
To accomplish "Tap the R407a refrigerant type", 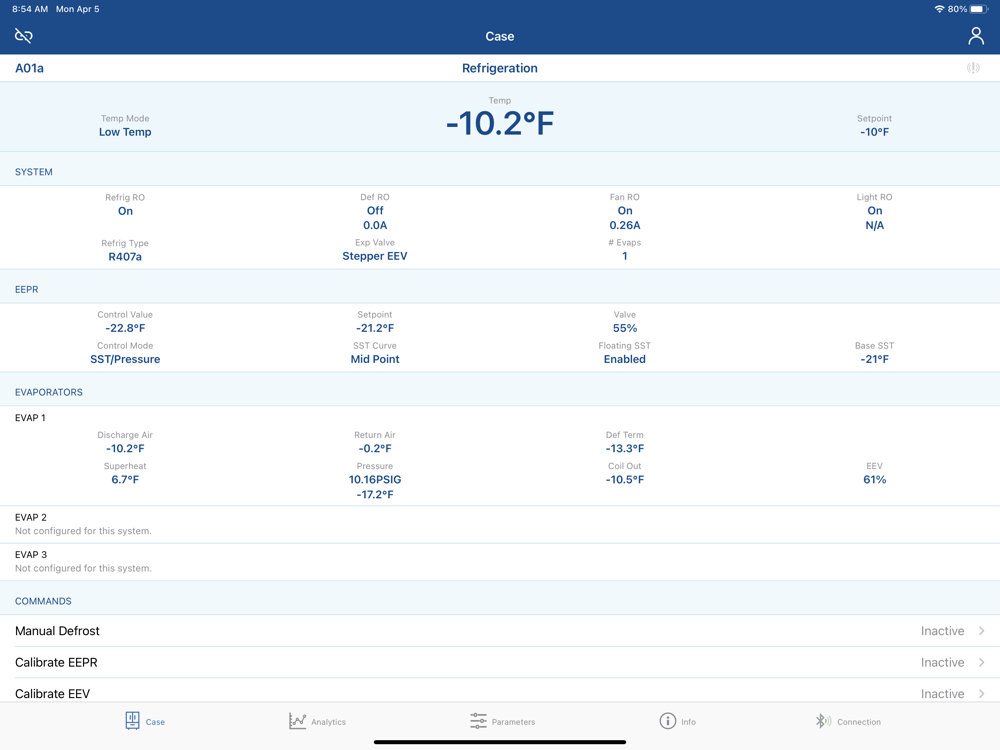I will click(x=125, y=256).
